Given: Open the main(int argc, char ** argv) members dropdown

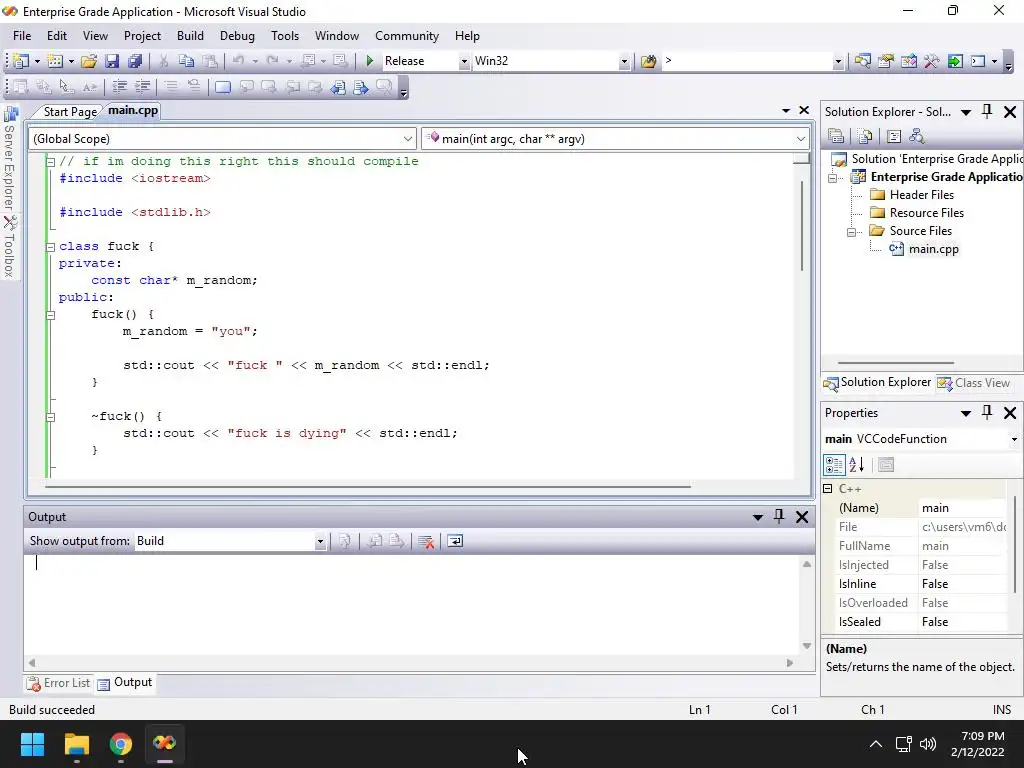Looking at the screenshot, I should (x=801, y=138).
